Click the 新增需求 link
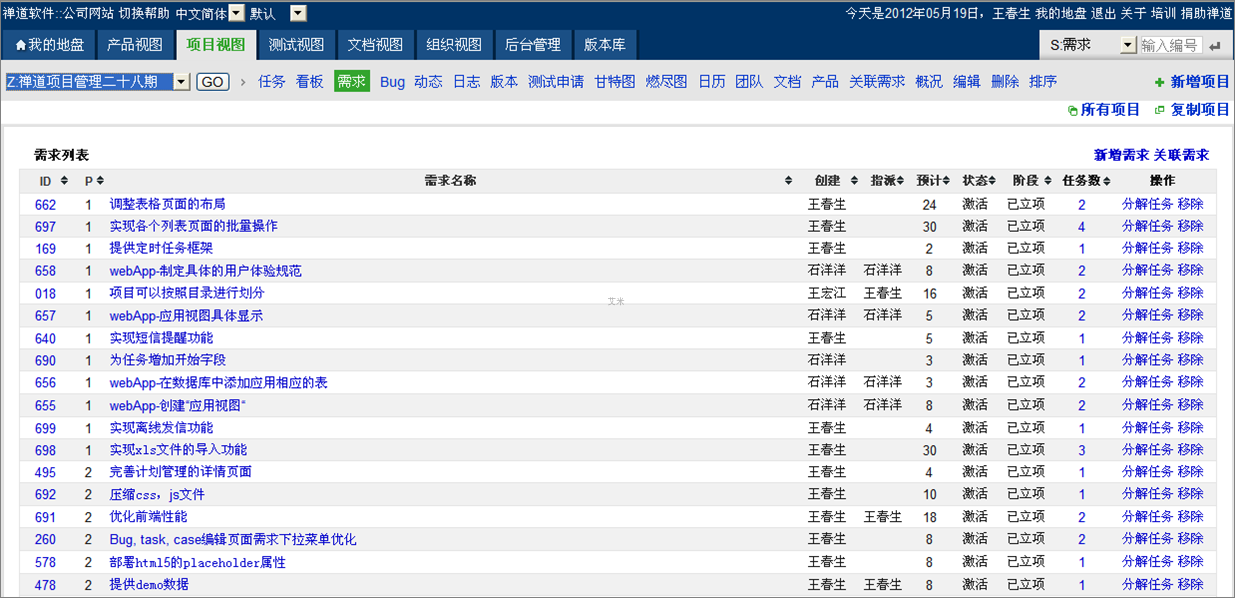 pos(1120,155)
